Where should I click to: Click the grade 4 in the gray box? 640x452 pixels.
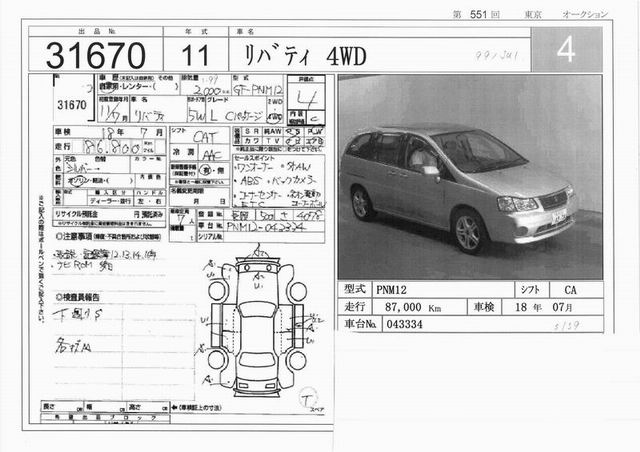tap(566, 50)
